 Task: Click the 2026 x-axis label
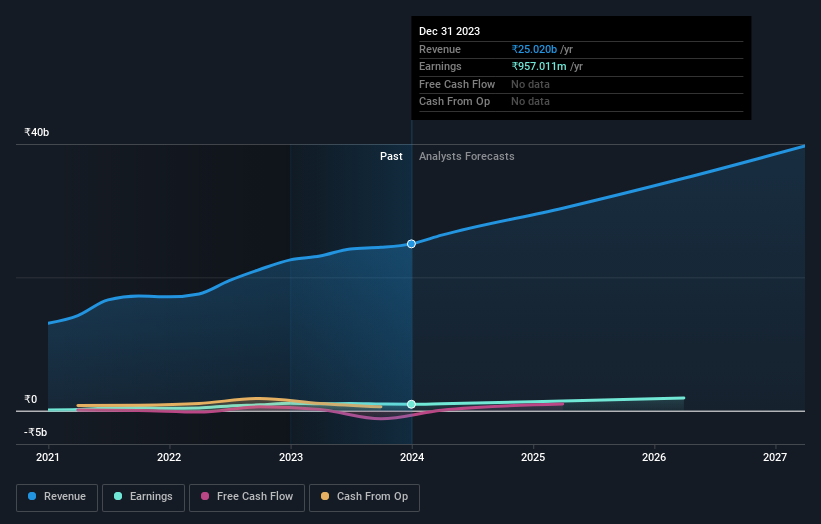654,458
